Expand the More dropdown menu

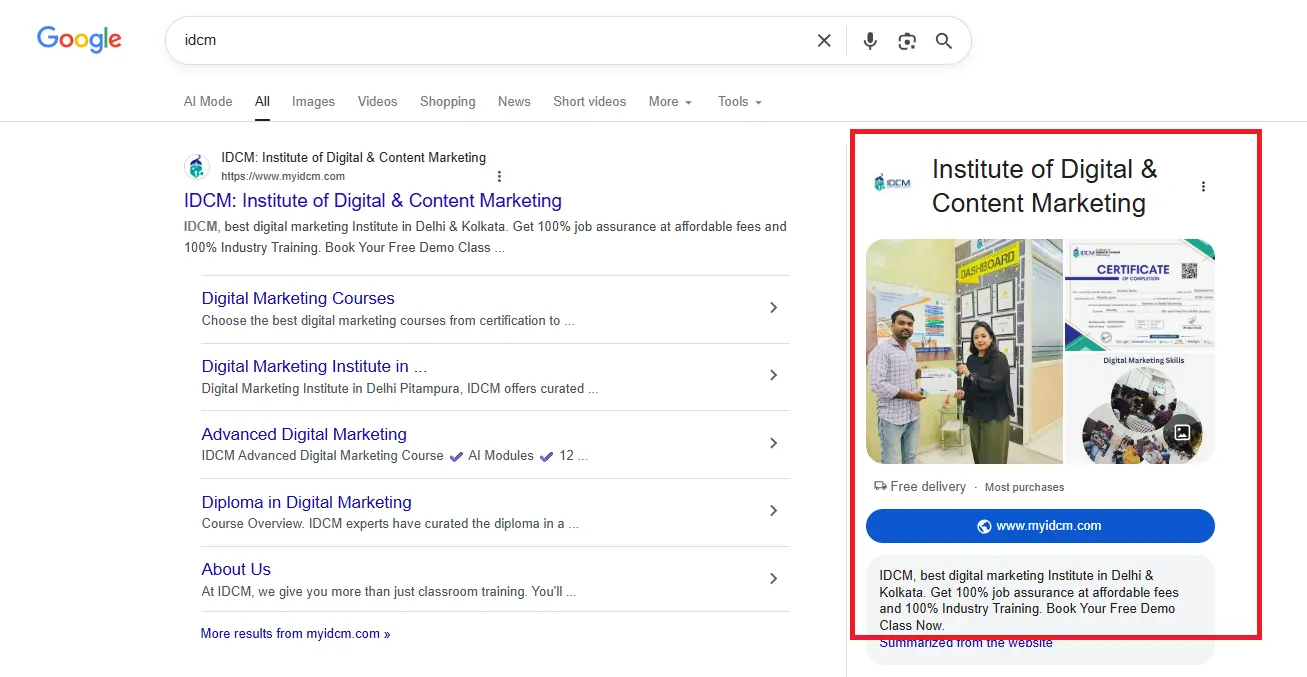(669, 102)
